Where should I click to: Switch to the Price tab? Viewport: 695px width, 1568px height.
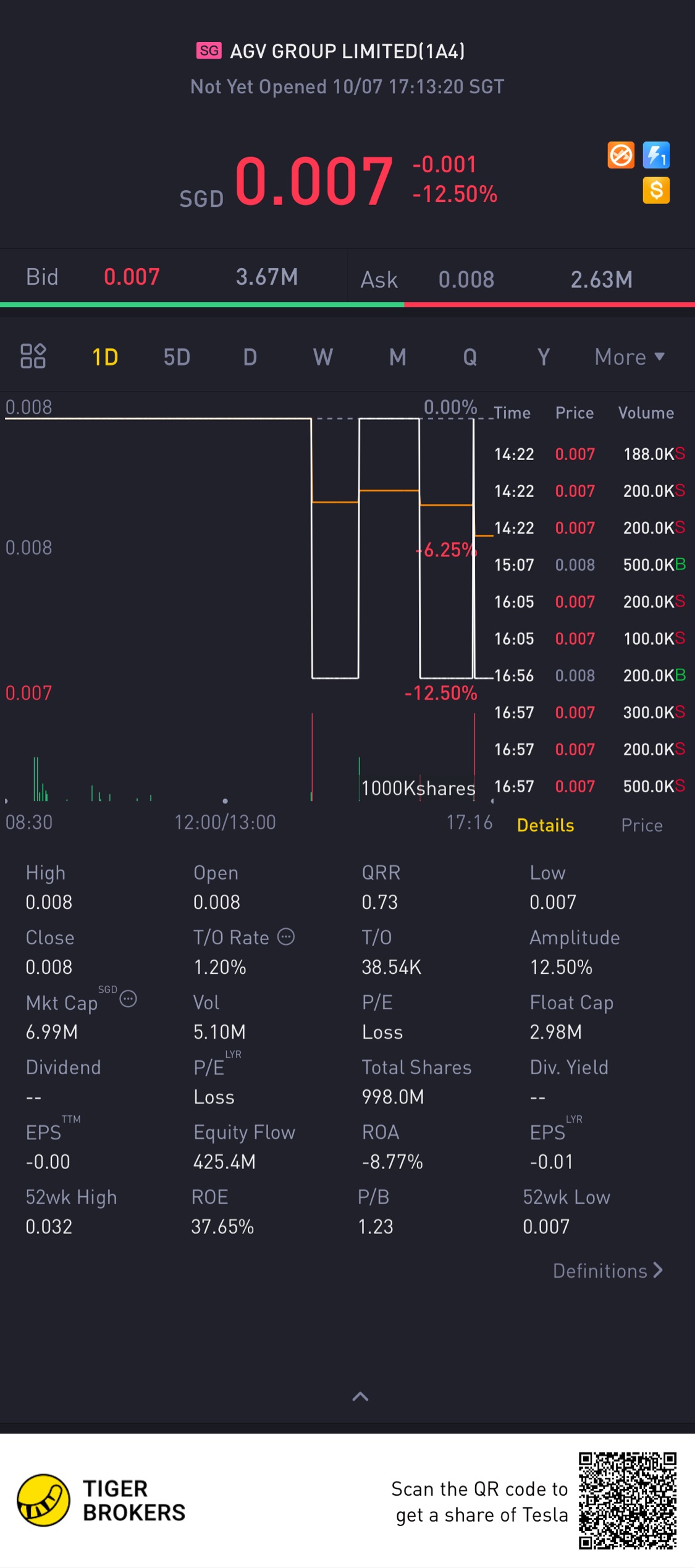click(x=641, y=825)
